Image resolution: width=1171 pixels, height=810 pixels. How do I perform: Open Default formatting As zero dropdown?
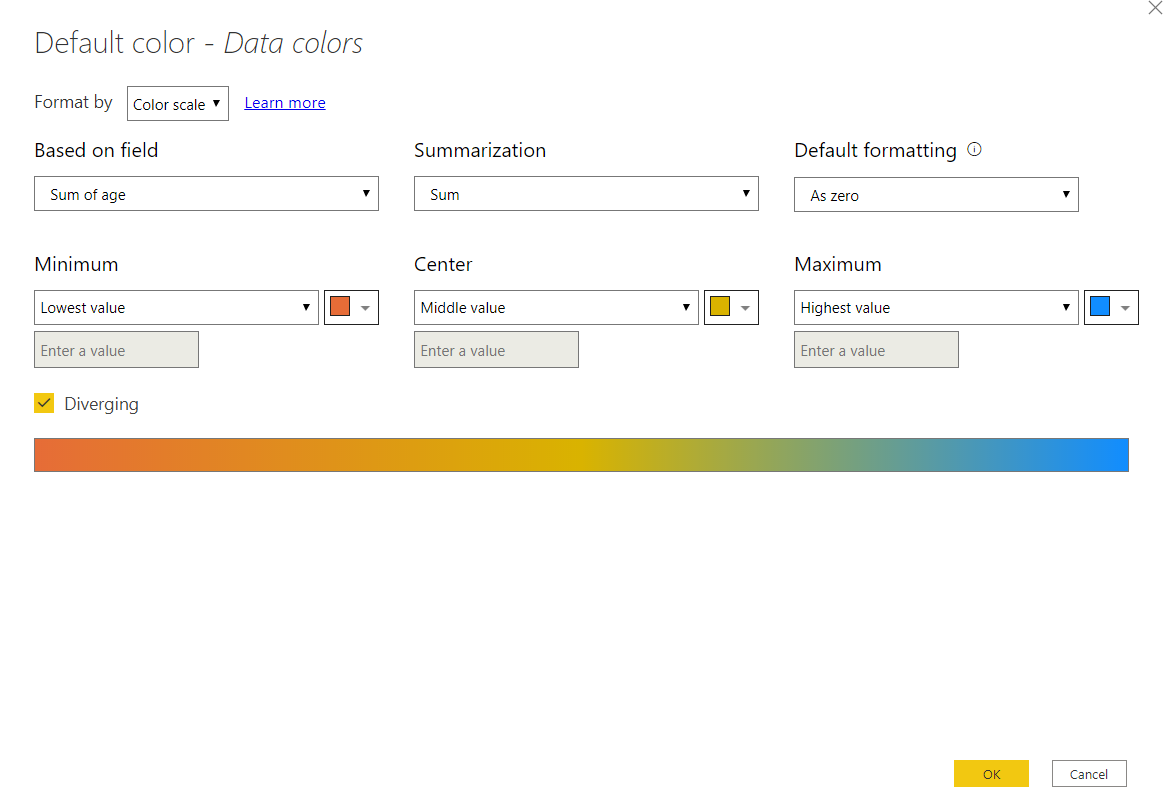coord(936,195)
